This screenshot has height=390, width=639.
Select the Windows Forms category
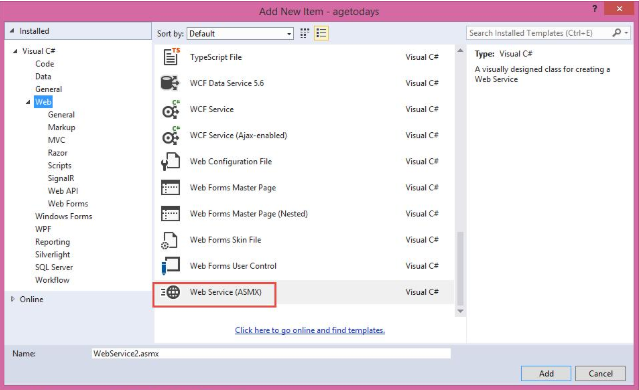(x=64, y=216)
